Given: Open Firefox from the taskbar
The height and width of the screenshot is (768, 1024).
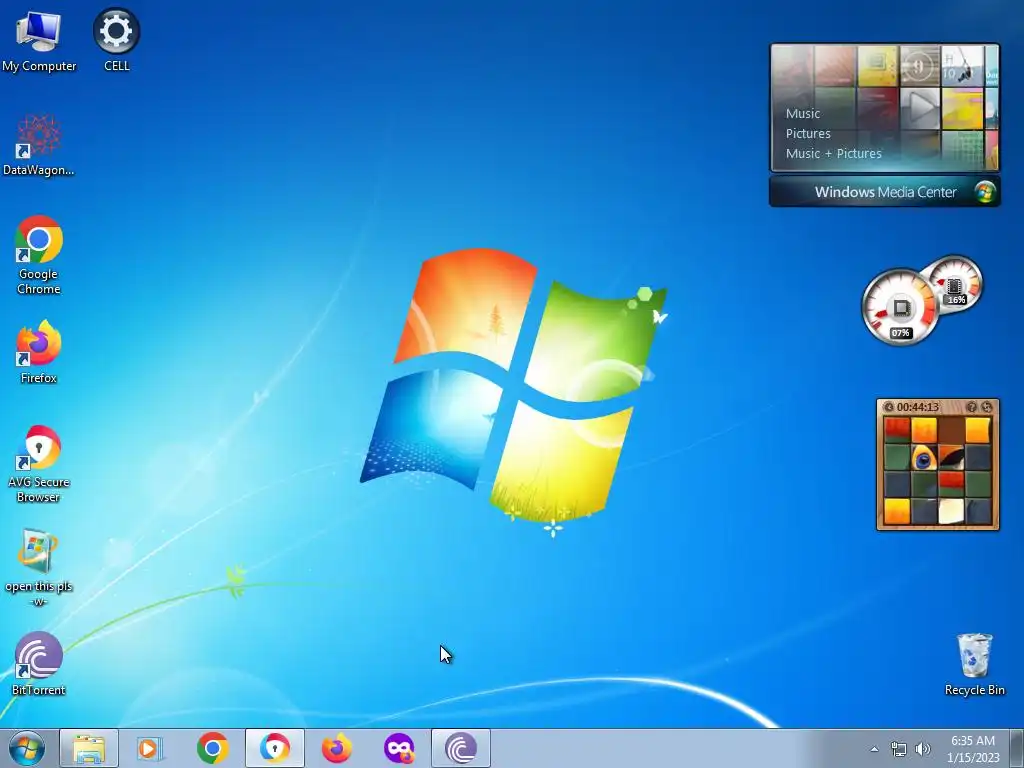Looking at the screenshot, I should point(336,748).
